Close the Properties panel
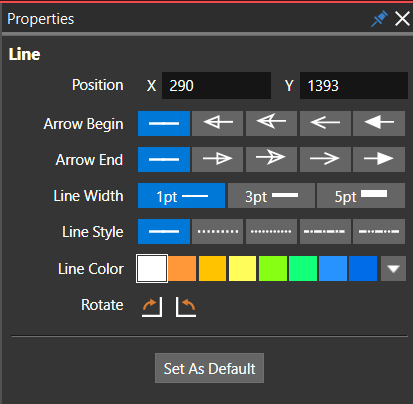 pos(402,19)
